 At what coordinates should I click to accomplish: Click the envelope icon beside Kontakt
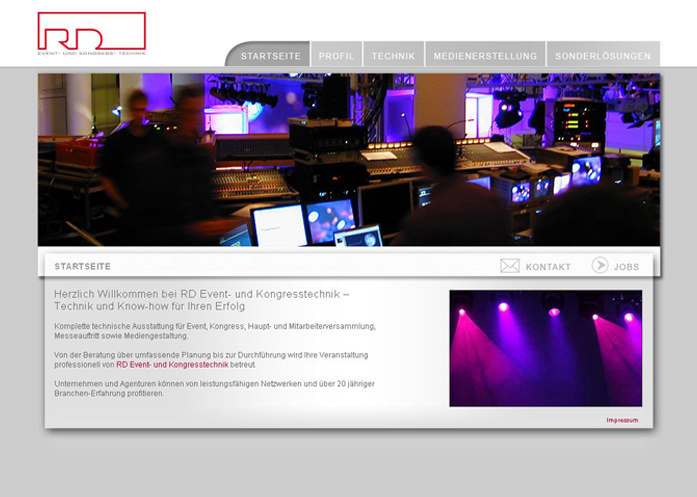(x=510, y=266)
